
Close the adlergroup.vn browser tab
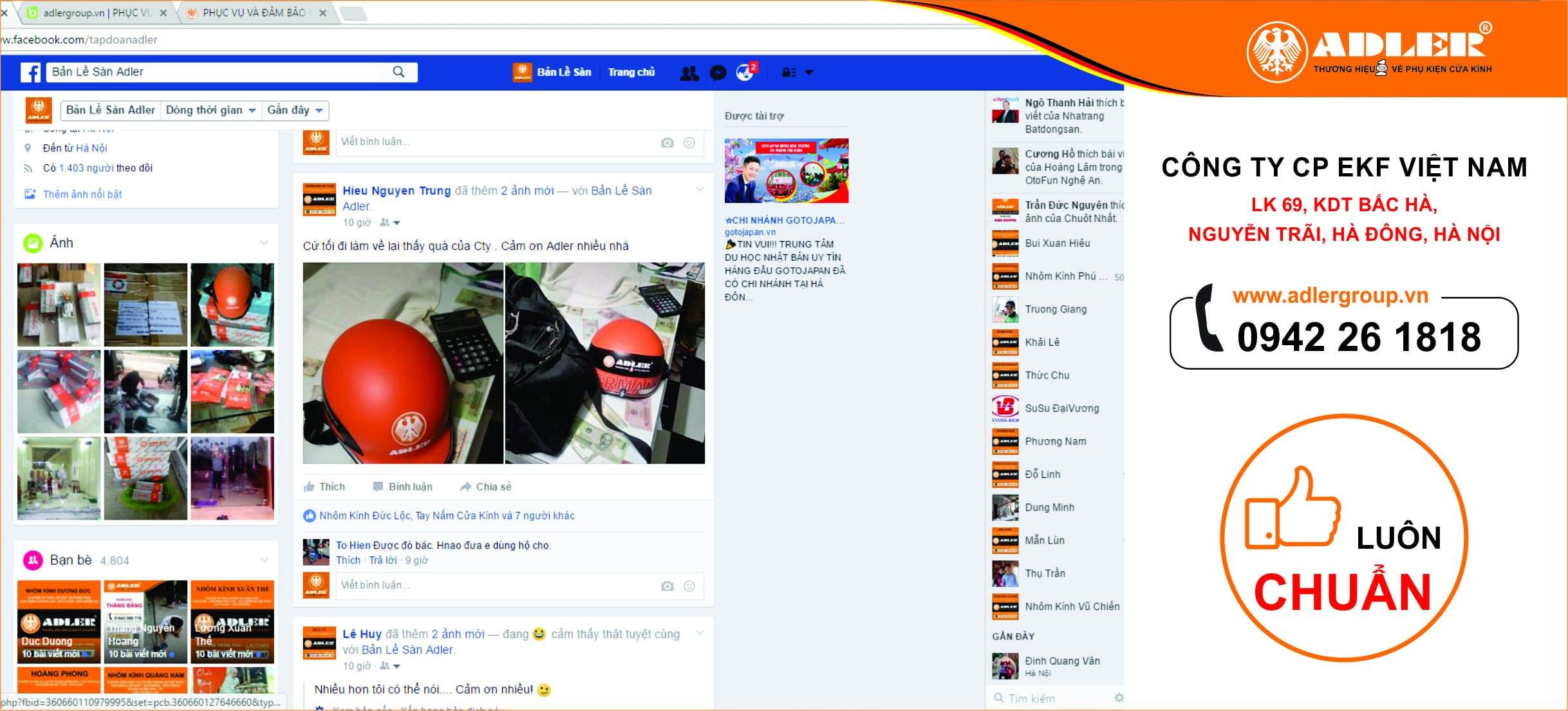click(x=163, y=13)
